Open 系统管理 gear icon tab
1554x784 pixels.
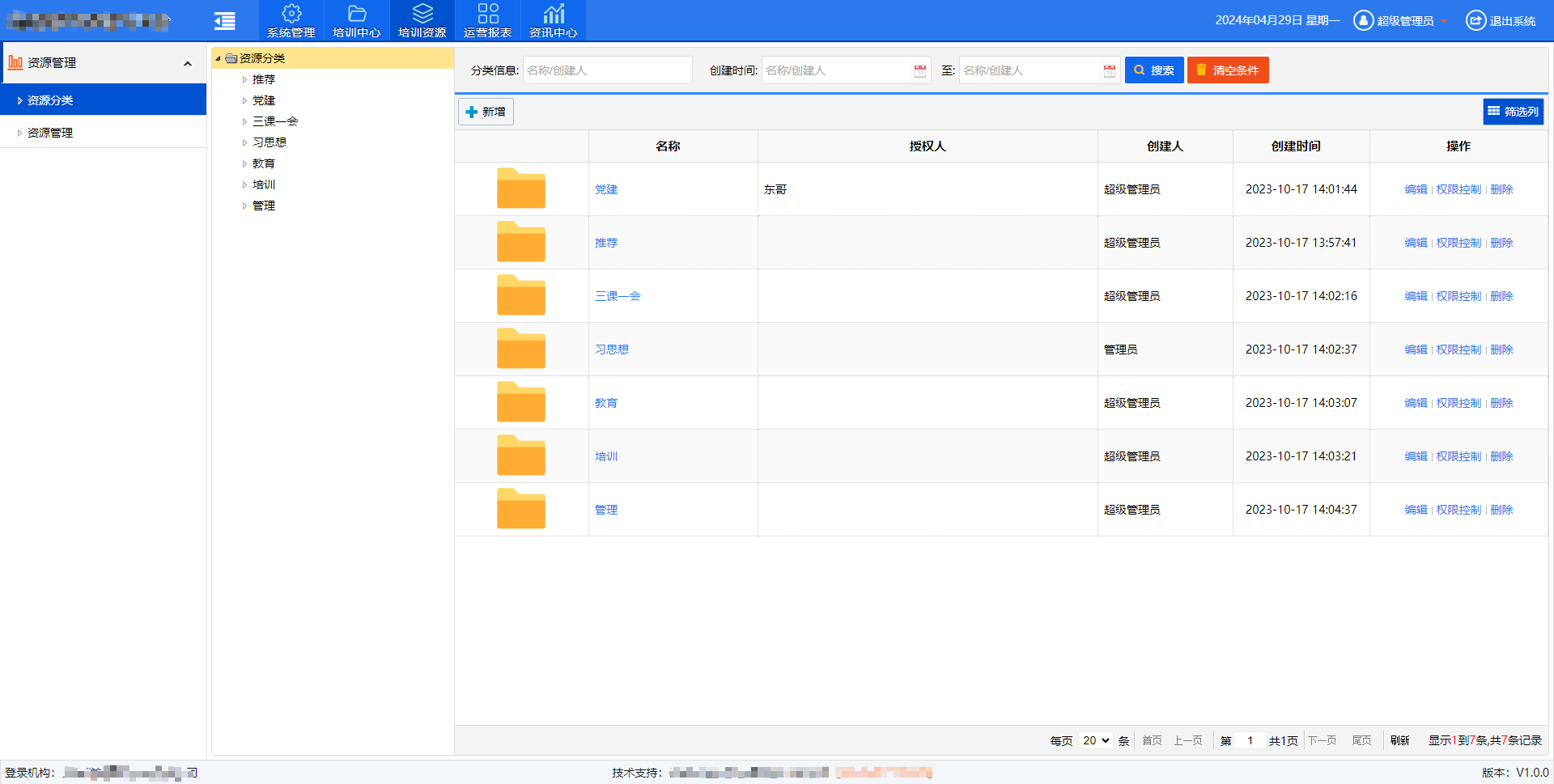pyautogui.click(x=291, y=20)
